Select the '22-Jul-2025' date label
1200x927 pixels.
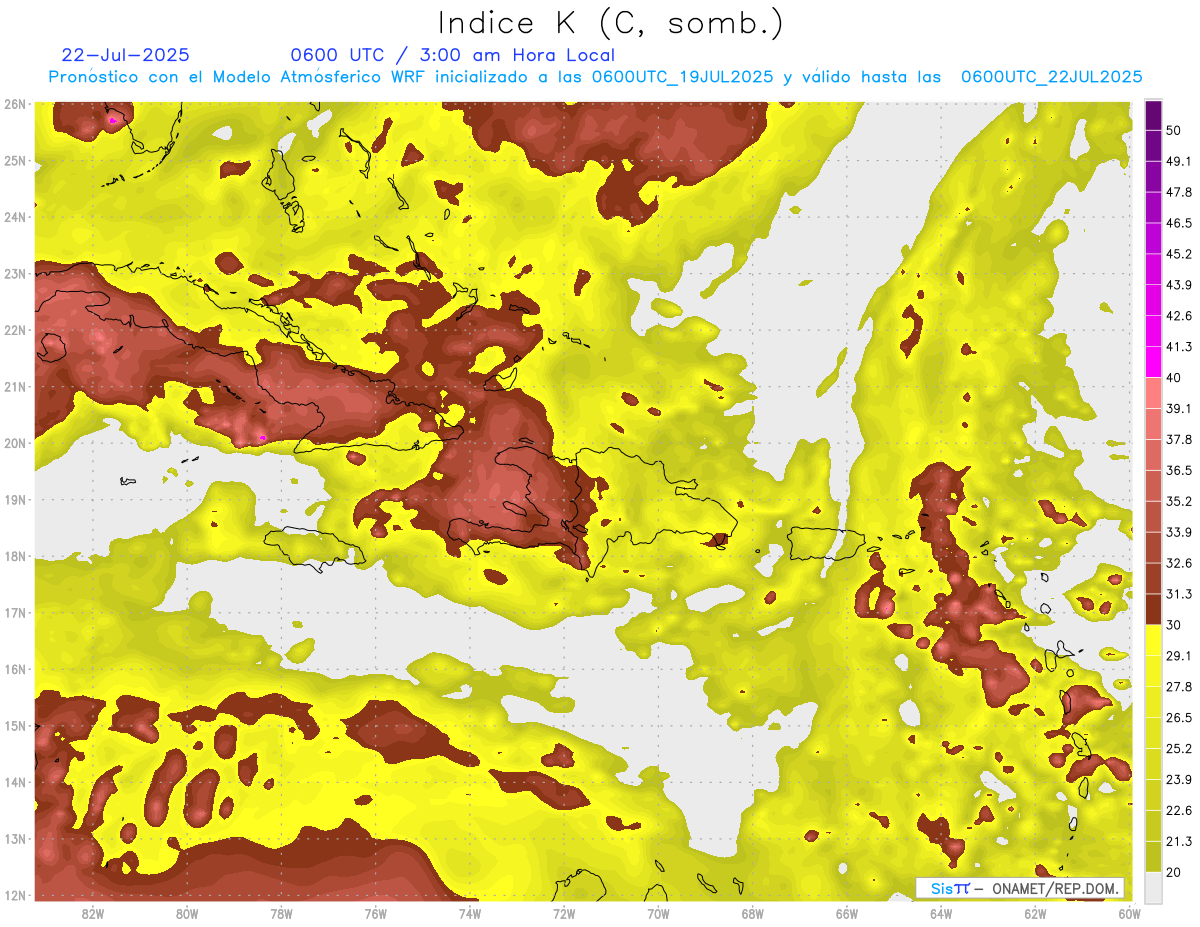125,55
